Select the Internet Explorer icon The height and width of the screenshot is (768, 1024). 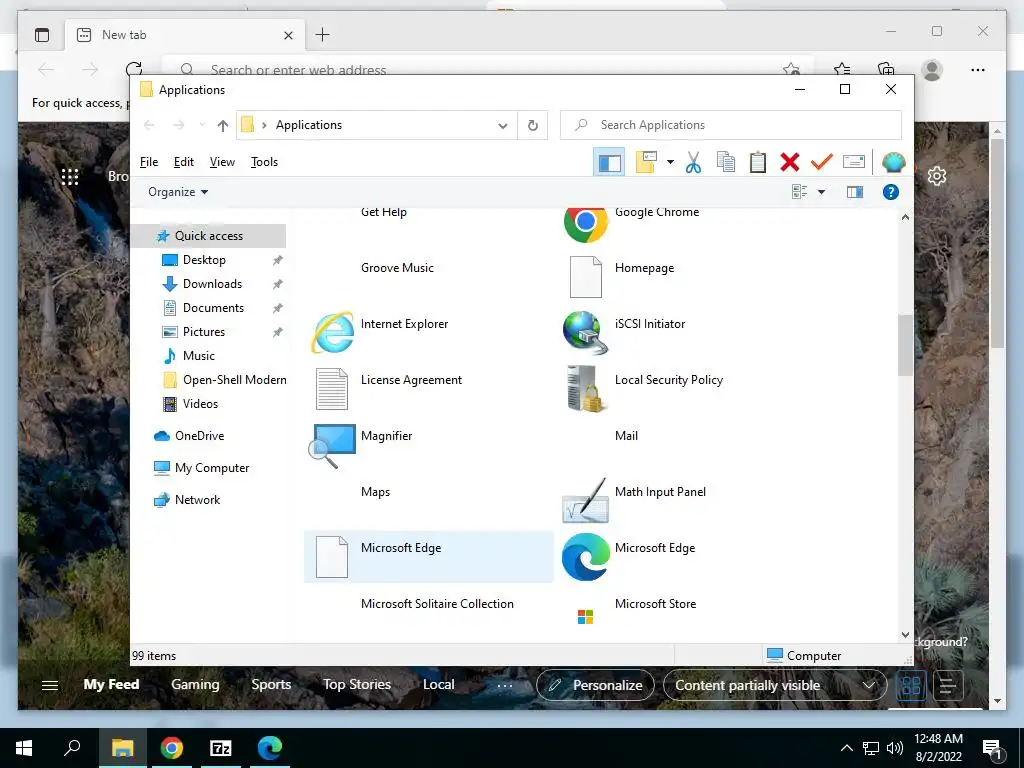click(x=332, y=332)
